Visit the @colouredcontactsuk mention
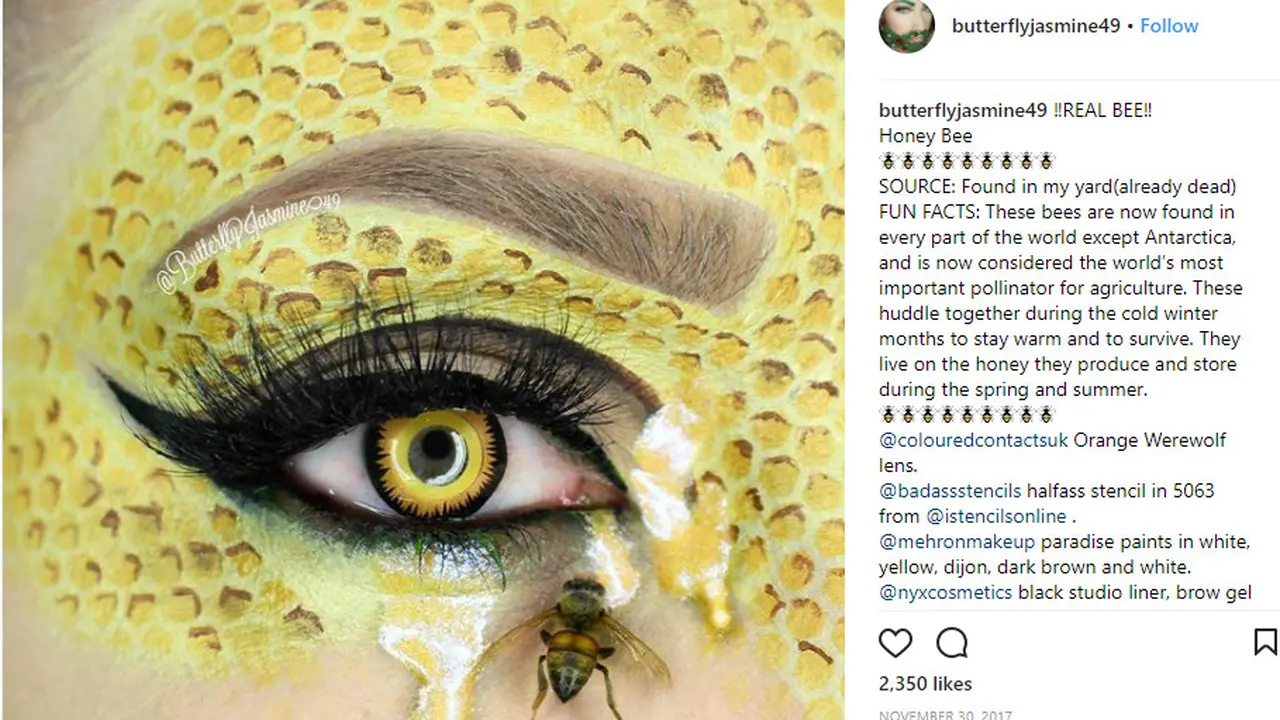The height and width of the screenshot is (720, 1280). coord(974,440)
